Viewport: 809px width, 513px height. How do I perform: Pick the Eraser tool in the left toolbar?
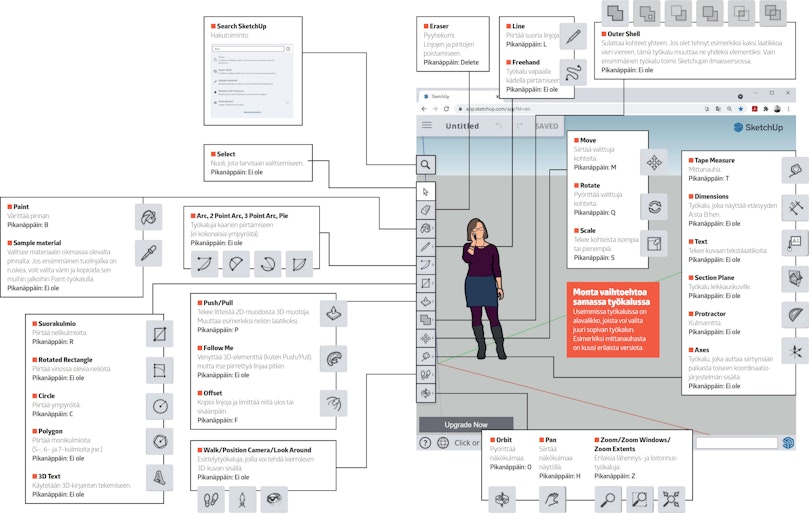click(426, 210)
